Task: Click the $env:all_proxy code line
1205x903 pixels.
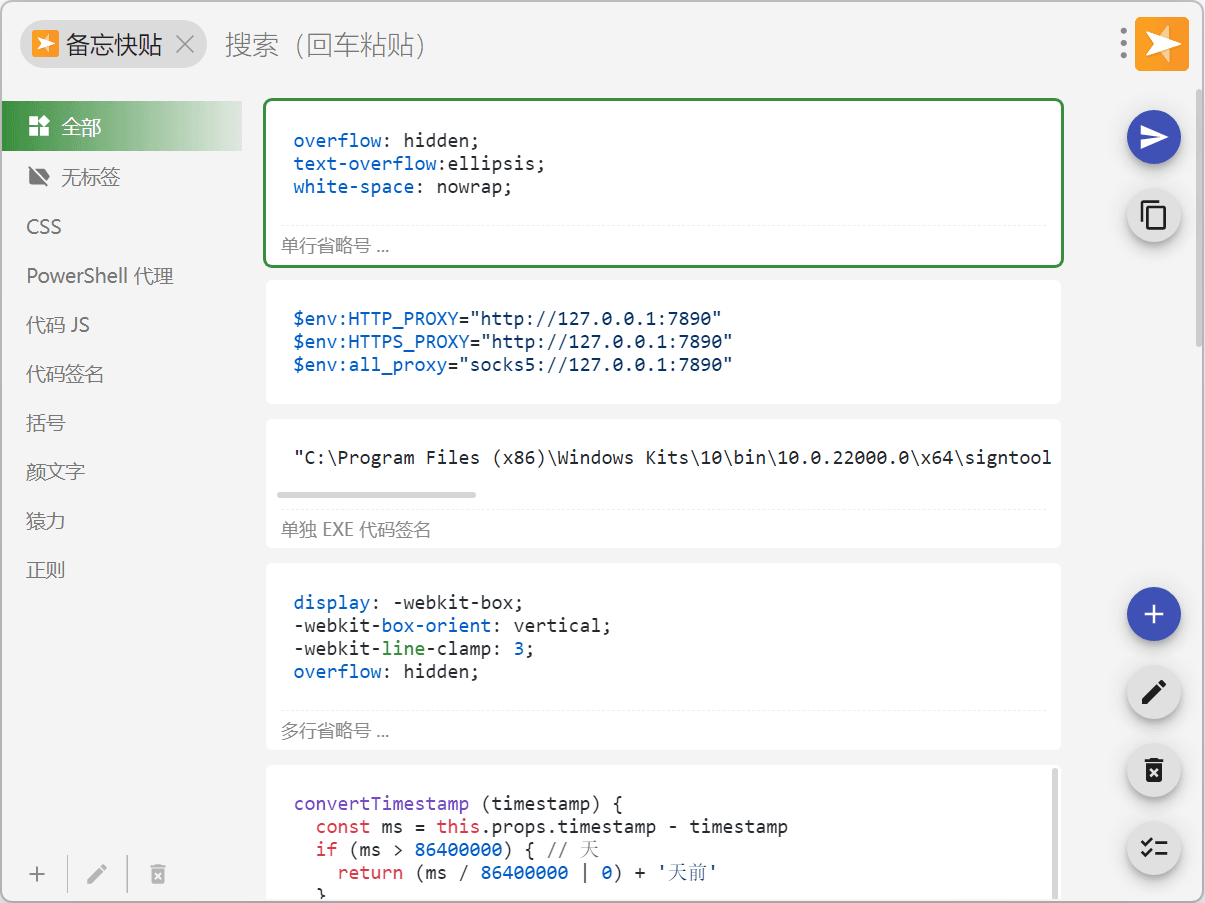Action: 513,365
